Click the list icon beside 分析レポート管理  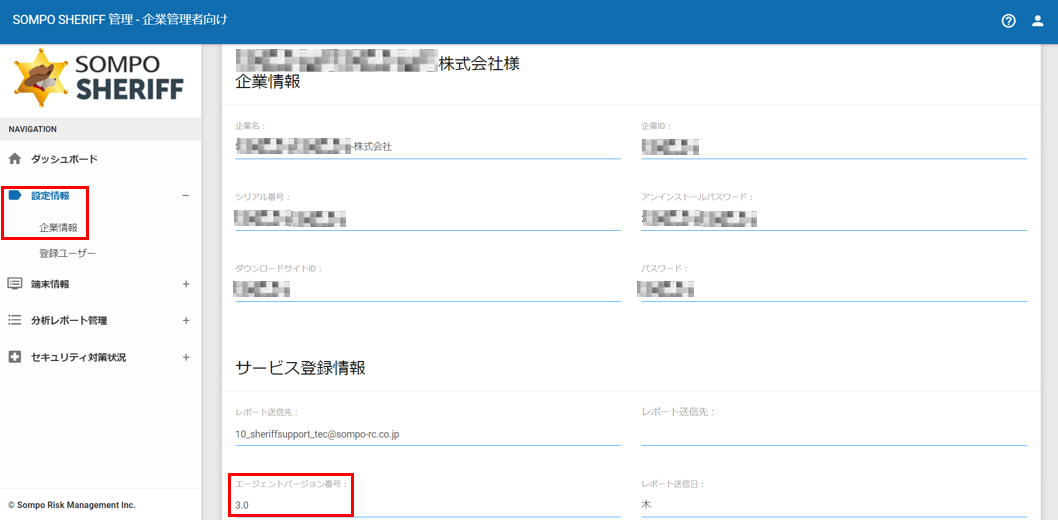point(15,320)
